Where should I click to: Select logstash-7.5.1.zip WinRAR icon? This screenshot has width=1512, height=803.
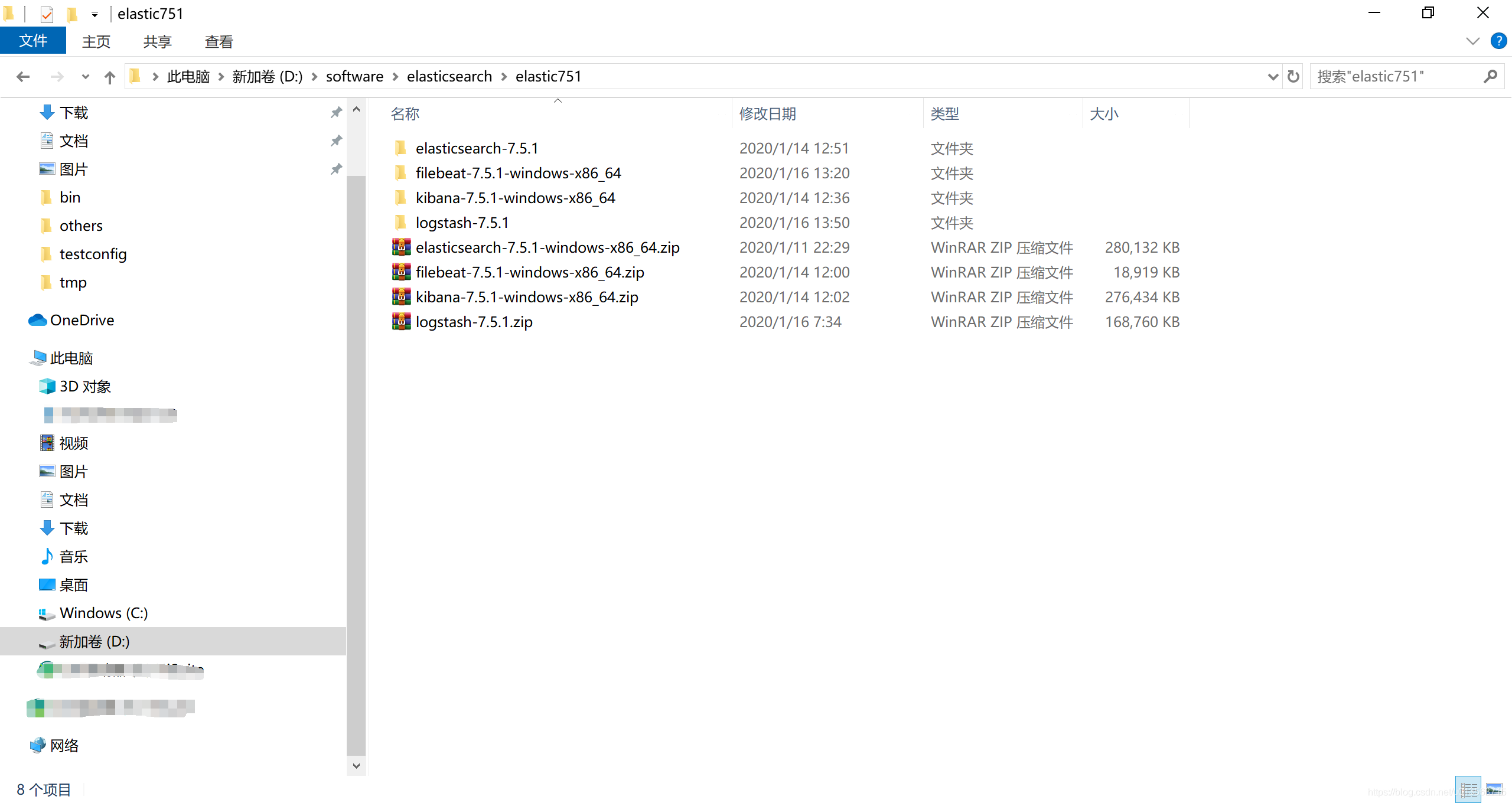[x=402, y=321]
